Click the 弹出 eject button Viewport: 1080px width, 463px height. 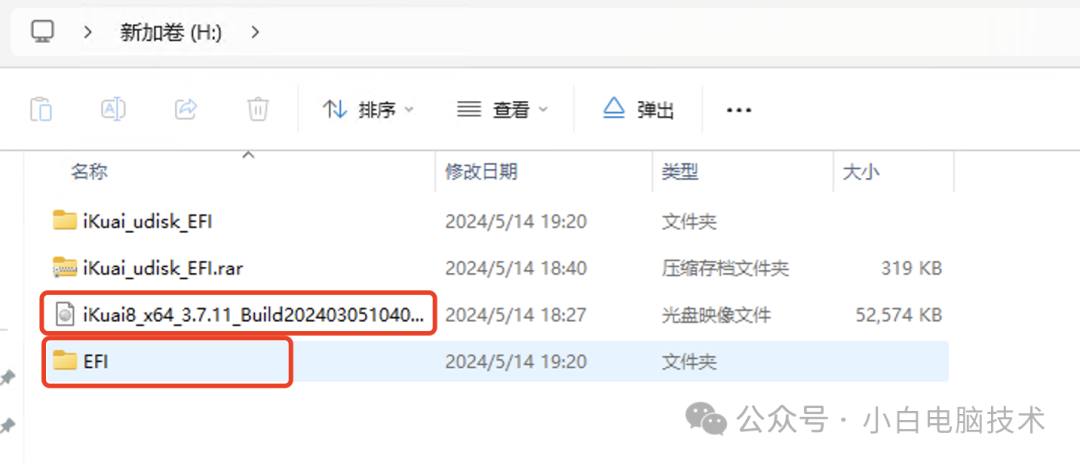click(638, 109)
